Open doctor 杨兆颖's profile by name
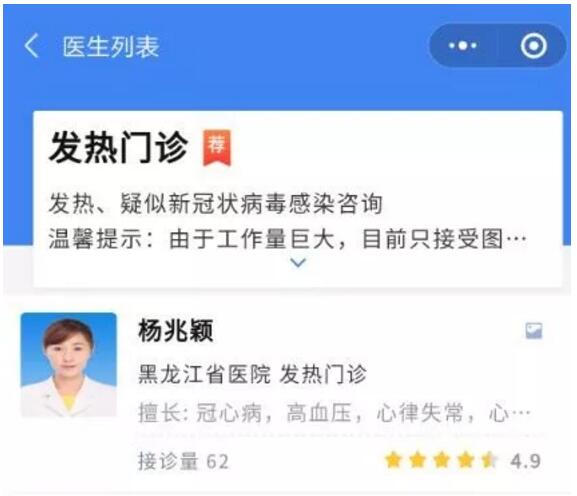The height and width of the screenshot is (496, 577). (x=176, y=330)
